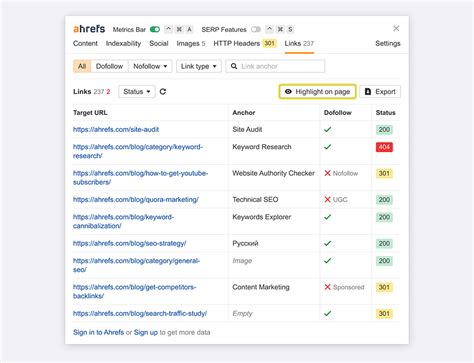Click the red Nofollow cross icon
The image size is (474, 363).
327,173
